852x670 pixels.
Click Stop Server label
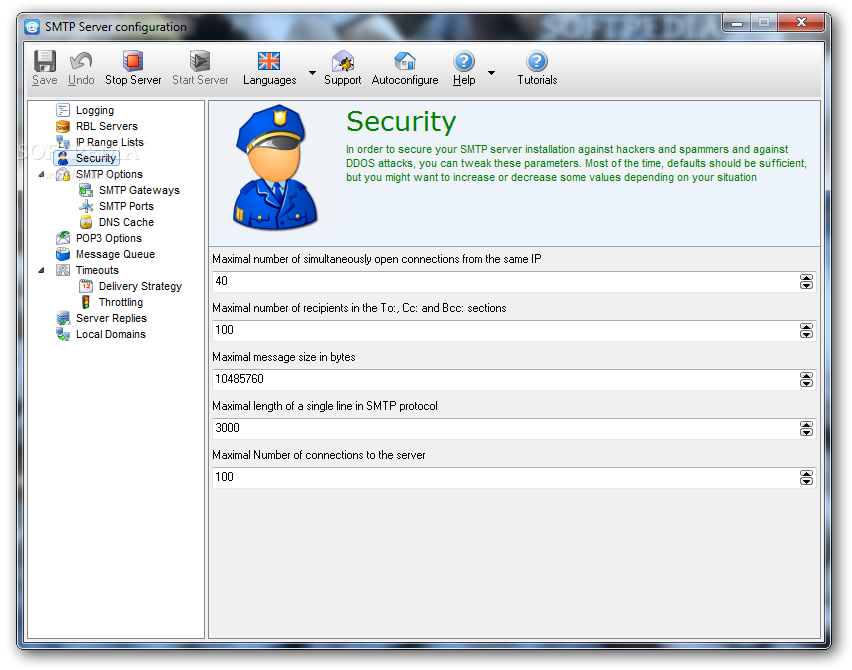[x=133, y=80]
